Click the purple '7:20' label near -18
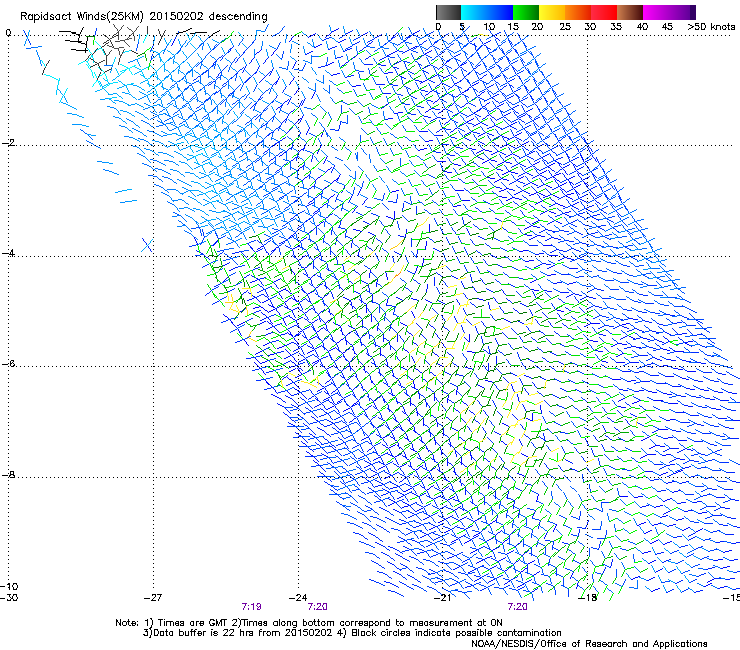 (517, 607)
